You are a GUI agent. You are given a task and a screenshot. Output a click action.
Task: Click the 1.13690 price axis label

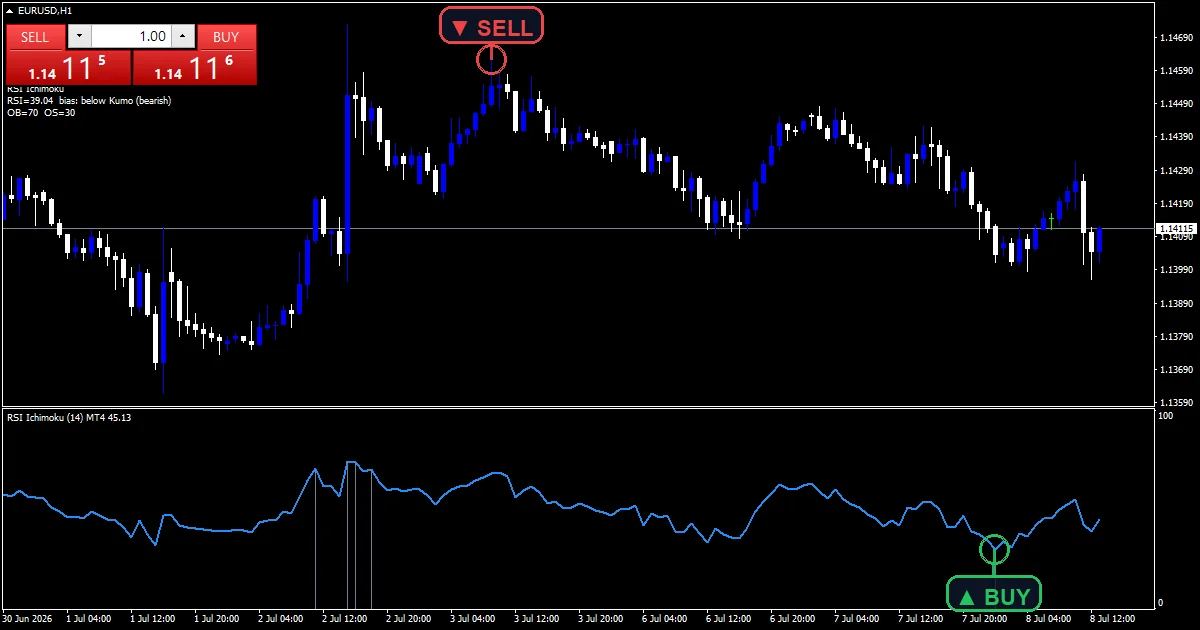tap(1176, 370)
